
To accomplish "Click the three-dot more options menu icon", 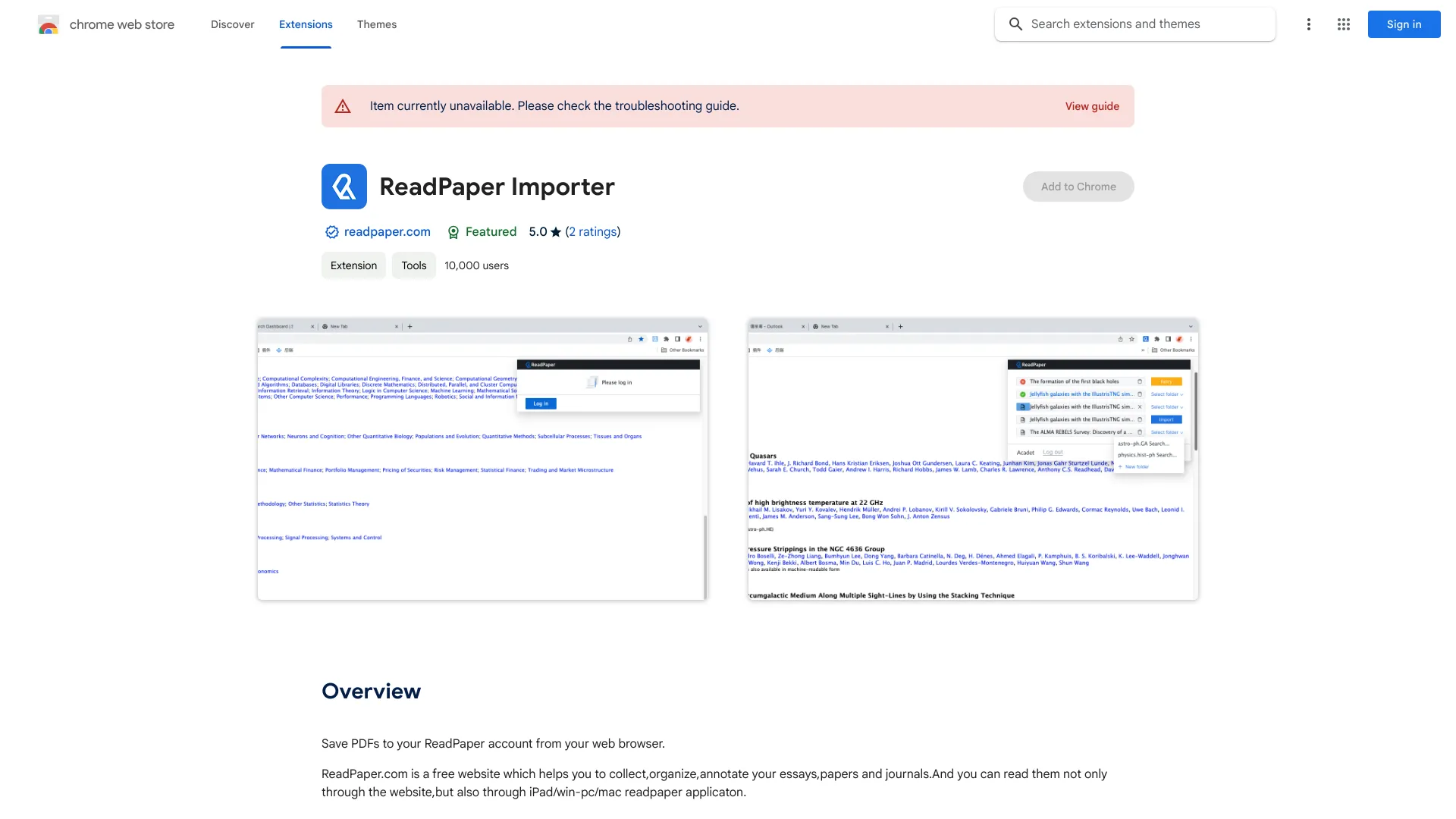I will coord(1307,24).
